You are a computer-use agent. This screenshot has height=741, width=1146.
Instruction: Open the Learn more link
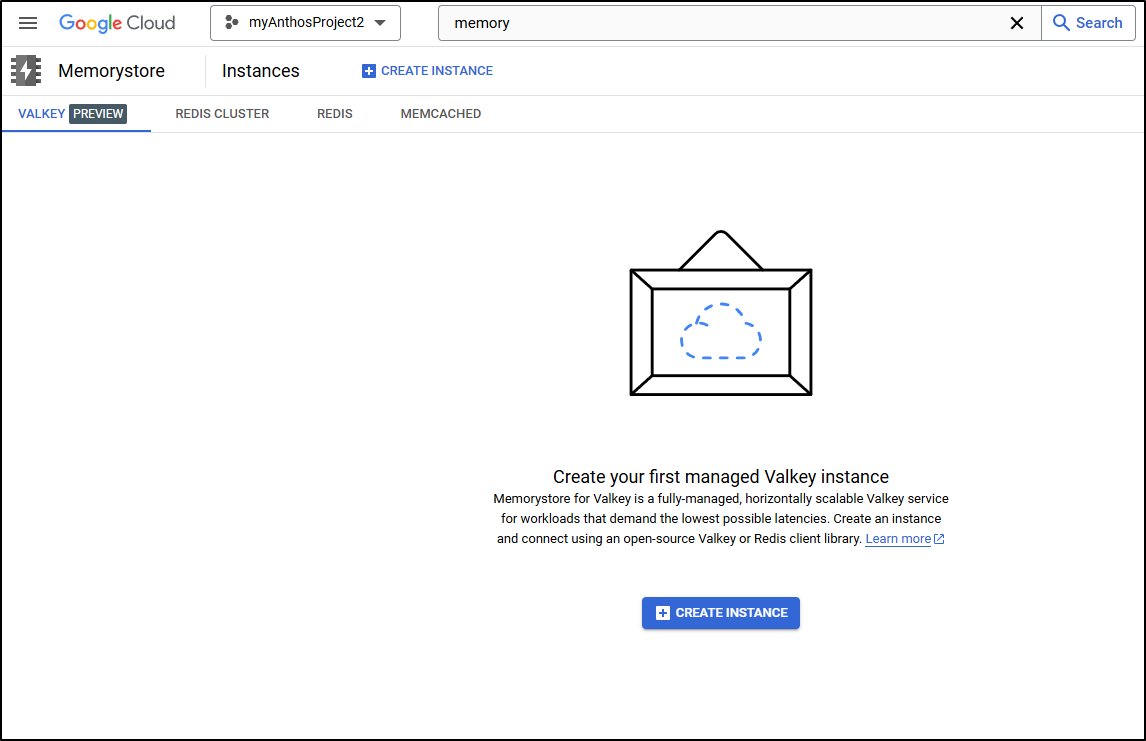[x=905, y=539]
